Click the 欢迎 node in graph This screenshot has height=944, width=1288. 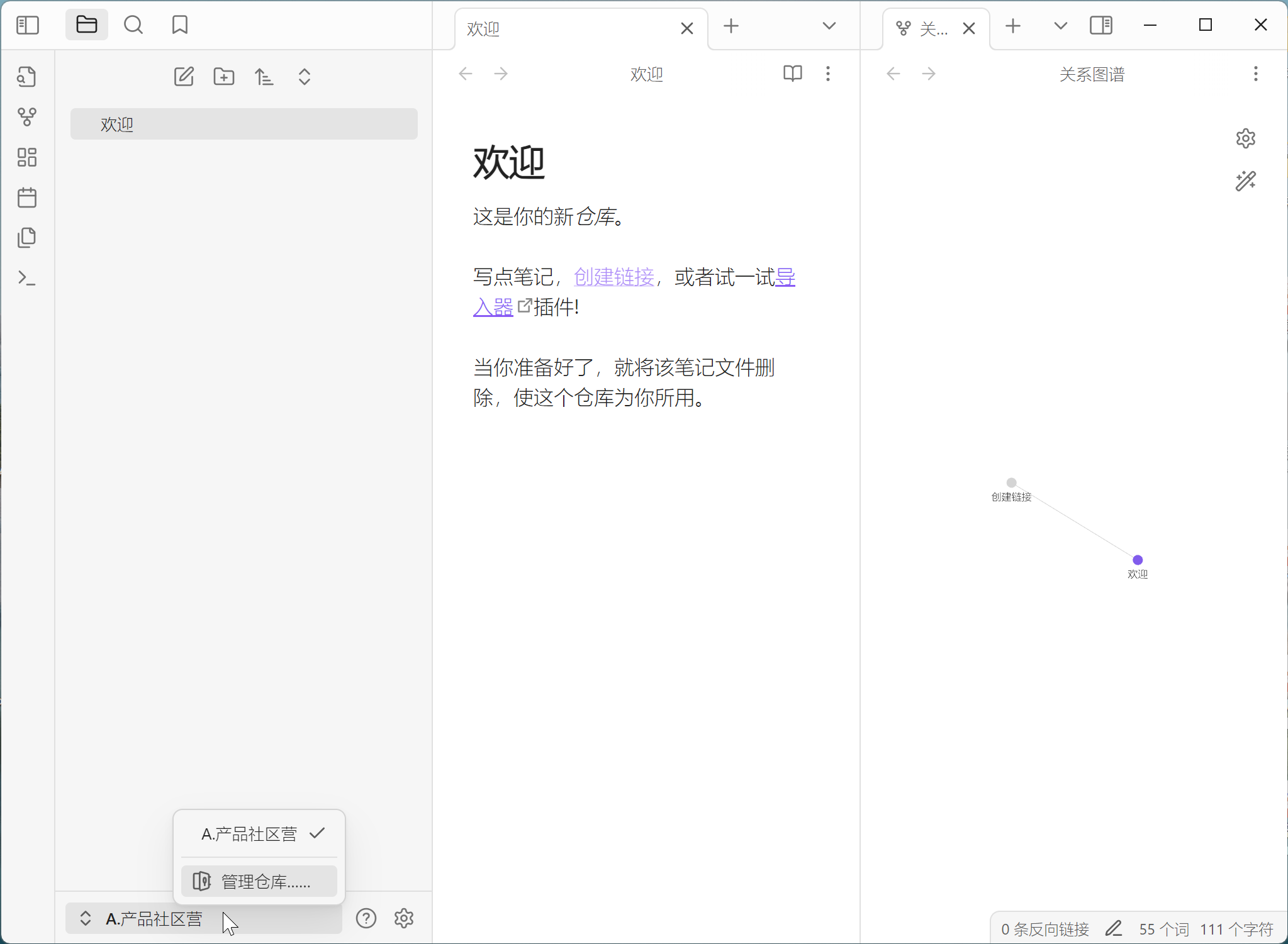(1138, 560)
